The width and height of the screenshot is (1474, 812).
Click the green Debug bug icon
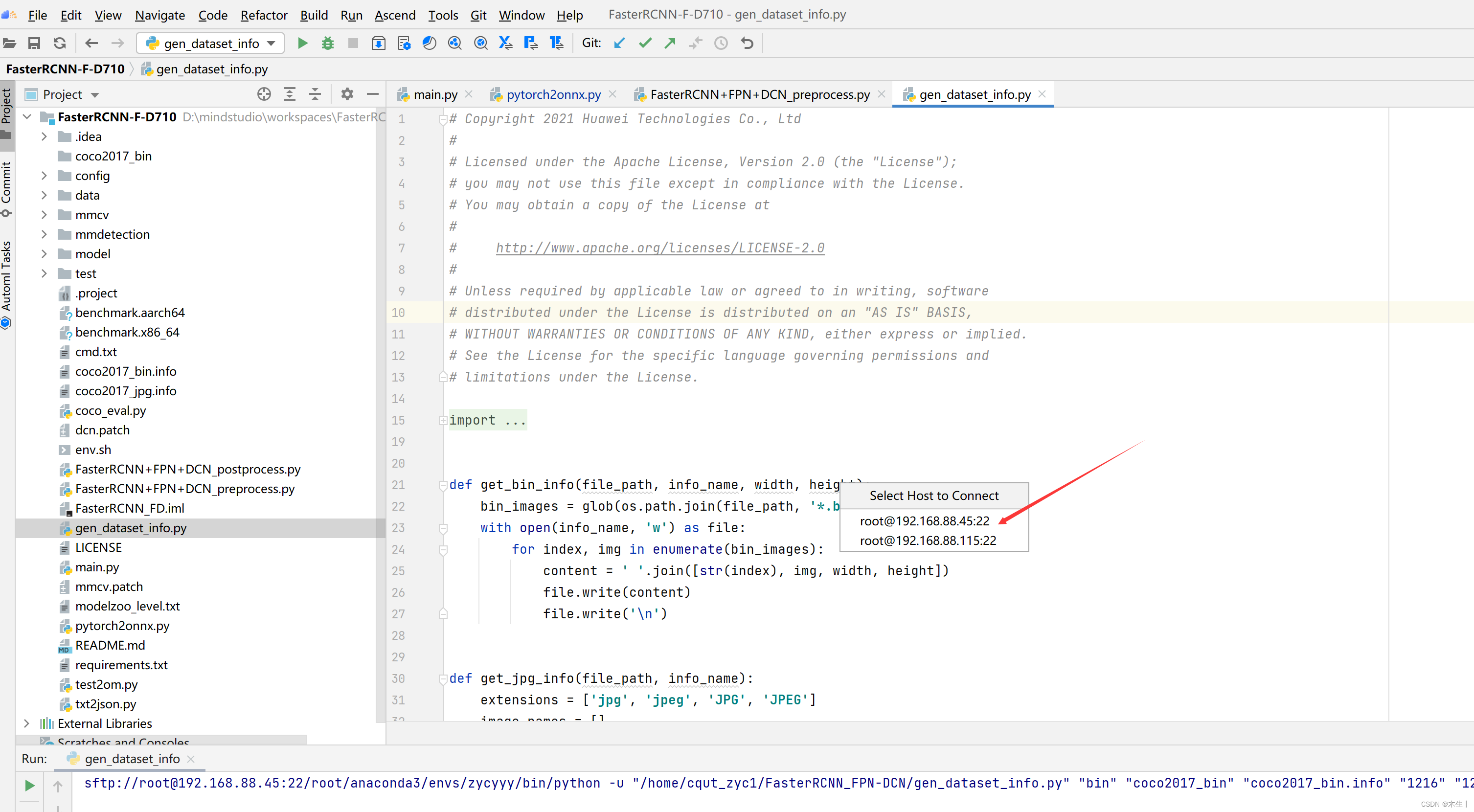(x=327, y=43)
